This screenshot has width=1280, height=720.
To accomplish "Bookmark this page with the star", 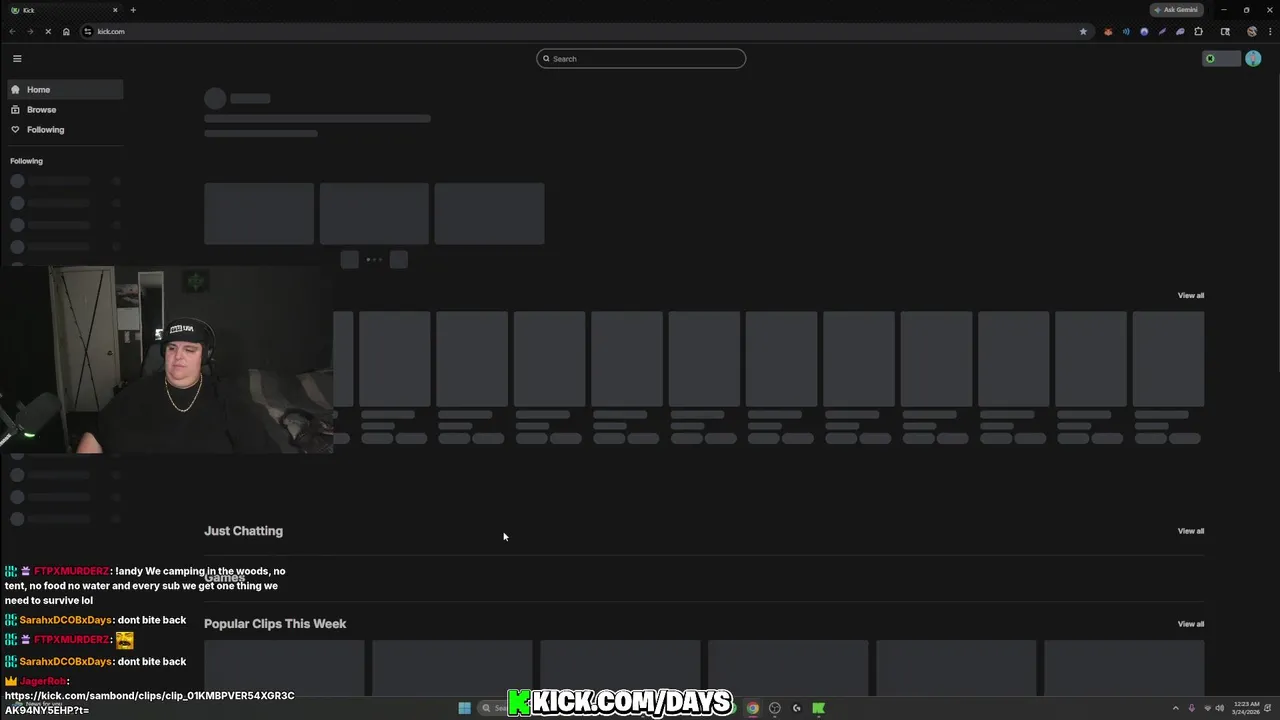I will [x=1083, y=32].
